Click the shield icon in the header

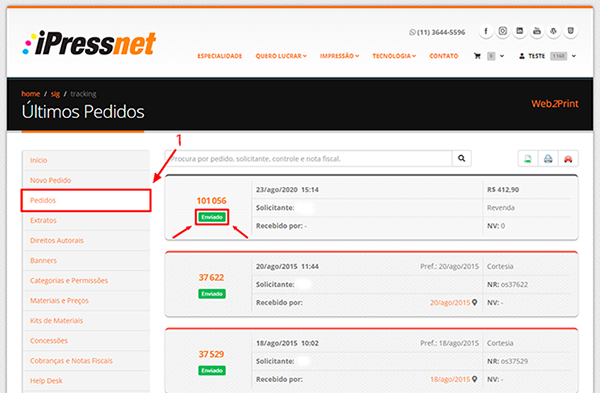coord(571,31)
